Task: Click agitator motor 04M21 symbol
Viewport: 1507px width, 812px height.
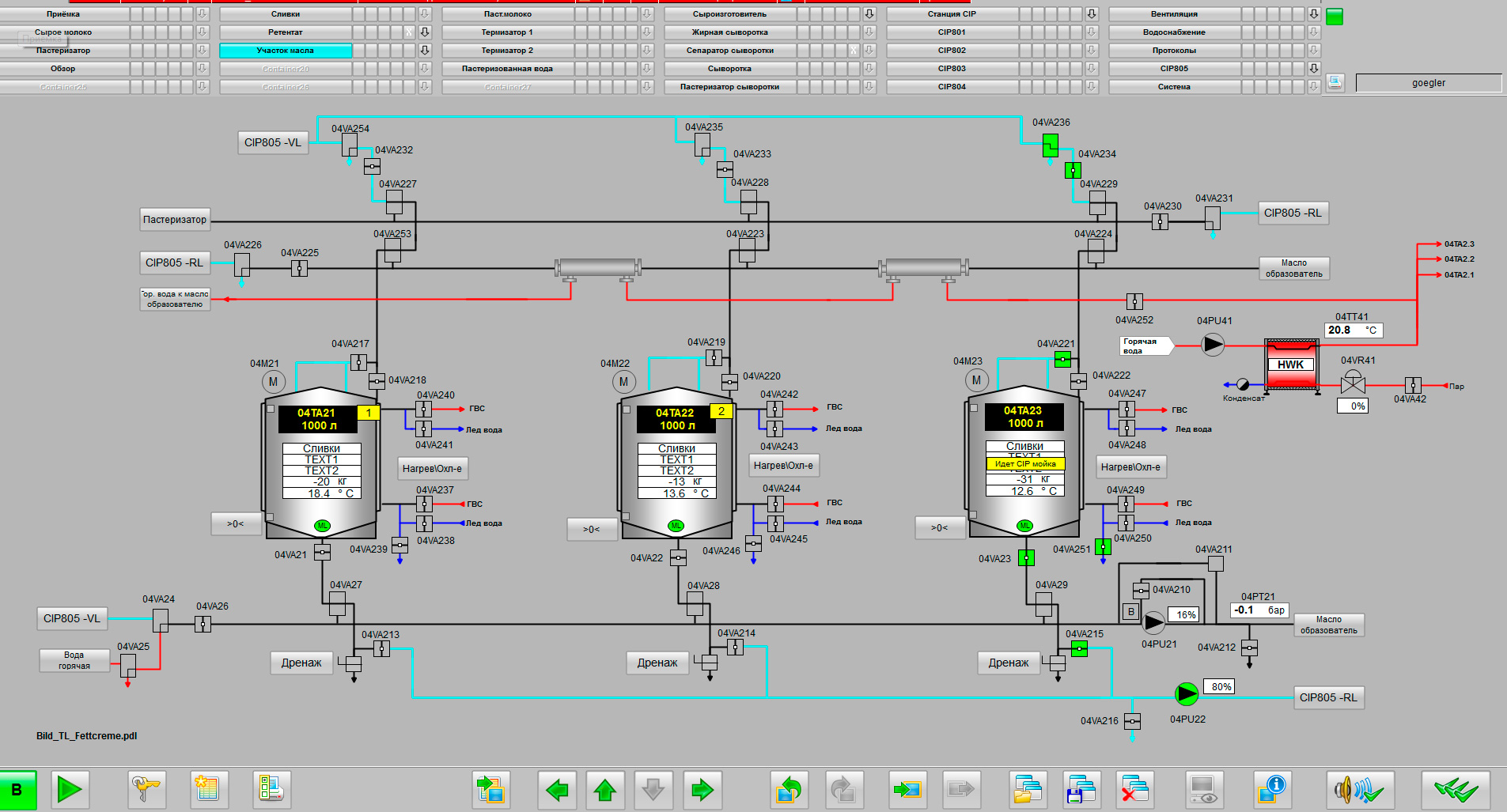Action: point(274,382)
